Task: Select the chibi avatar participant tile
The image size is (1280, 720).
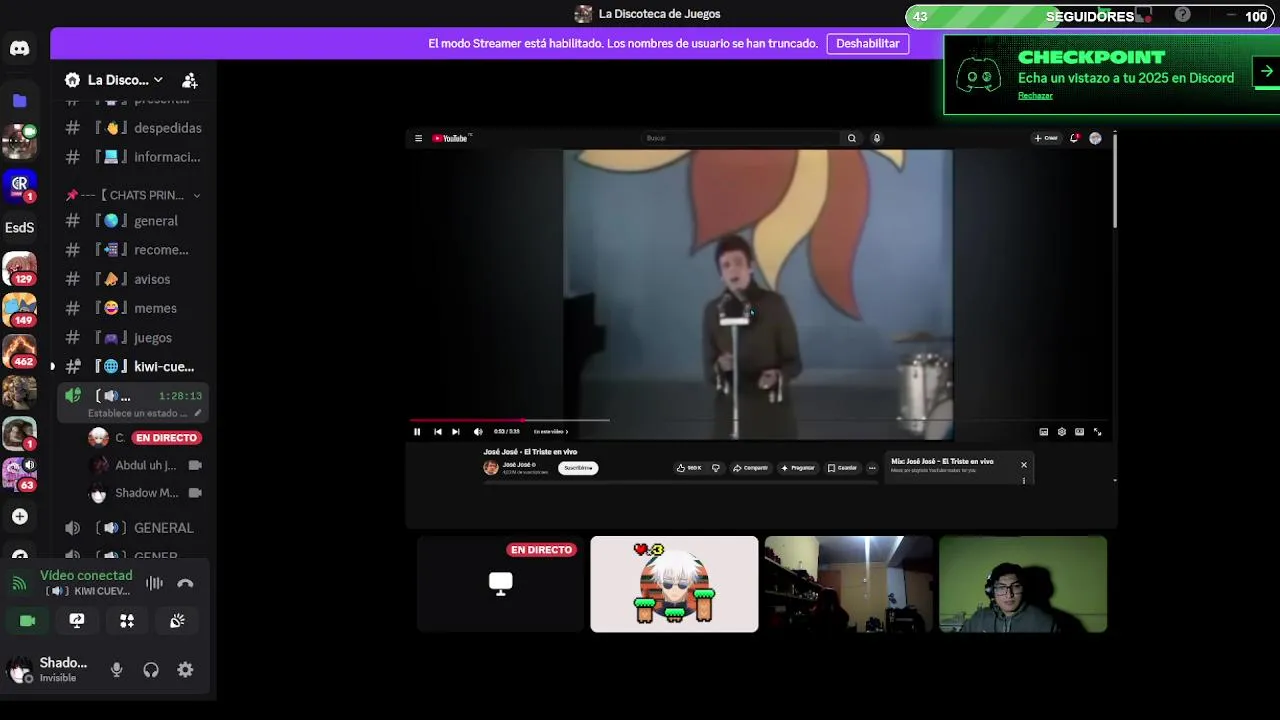Action: [x=674, y=584]
